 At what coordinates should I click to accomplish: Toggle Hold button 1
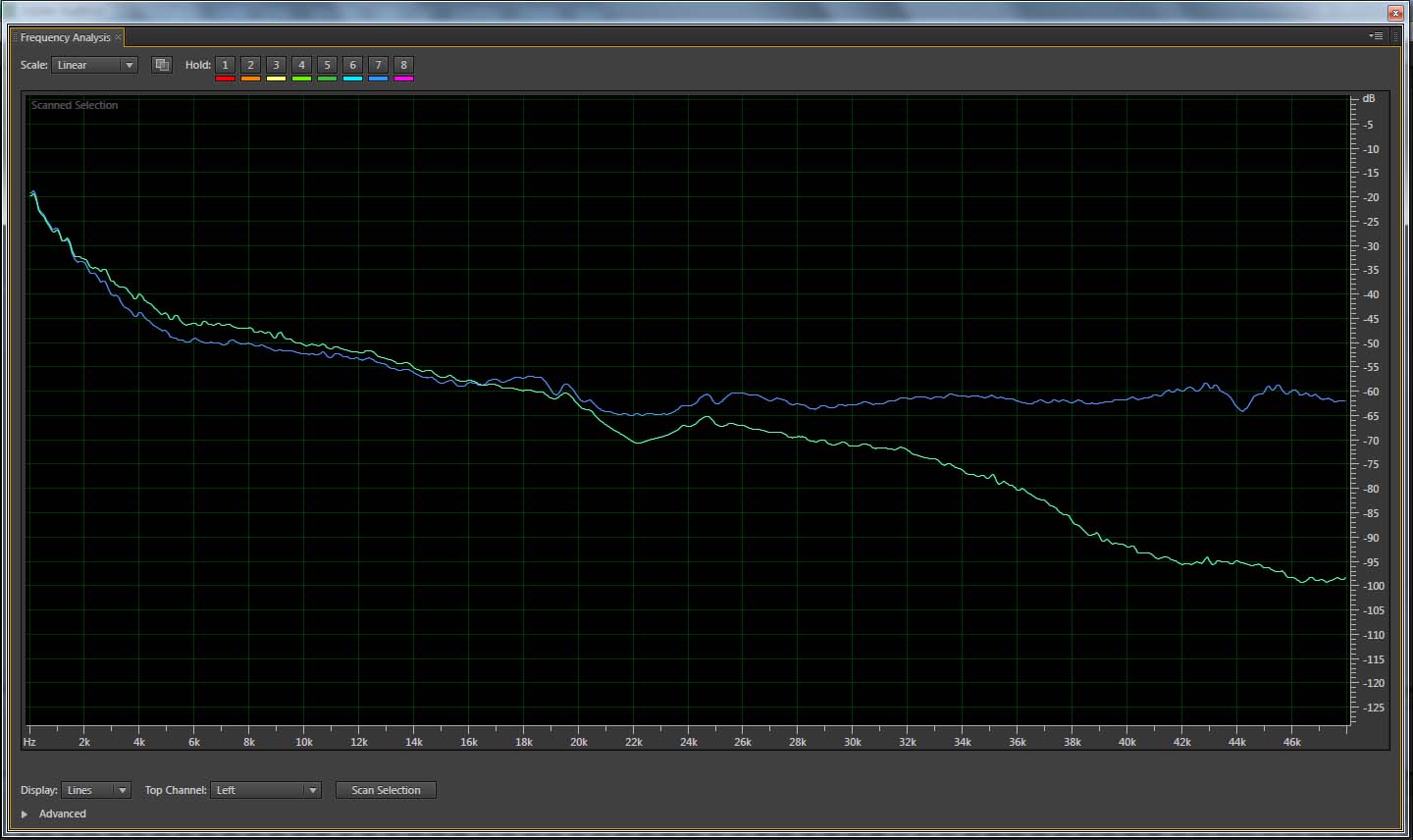225,66
